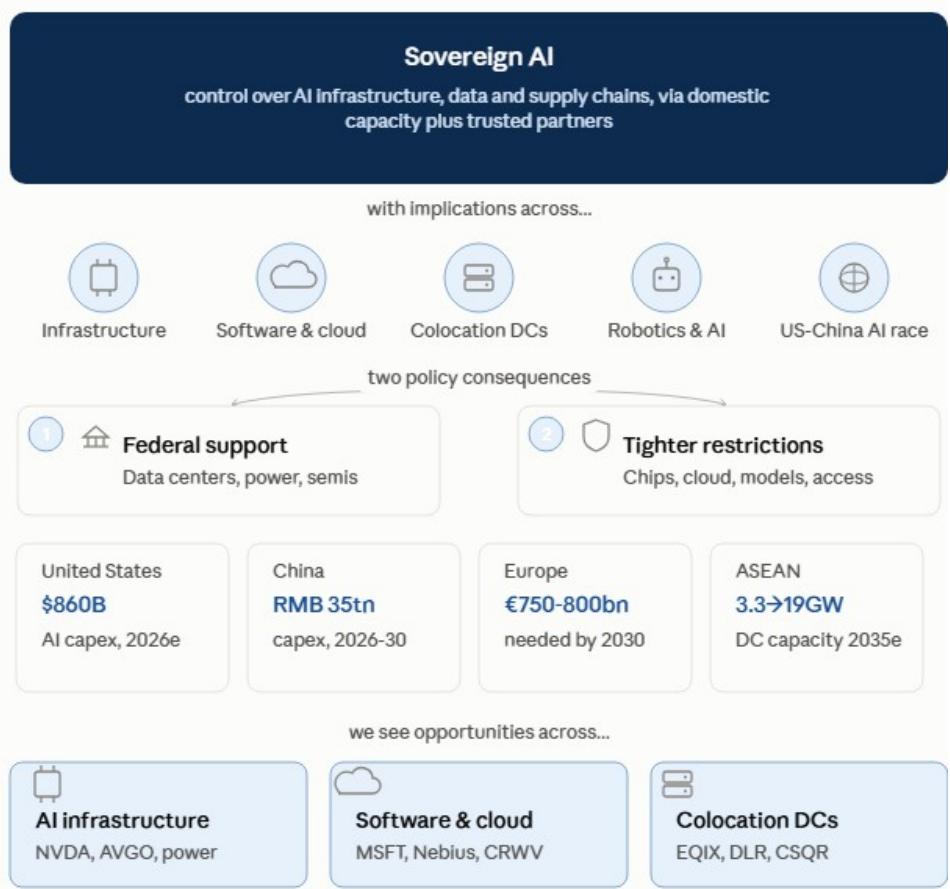Click Colocation DCs opportunity card heading

coord(757,821)
